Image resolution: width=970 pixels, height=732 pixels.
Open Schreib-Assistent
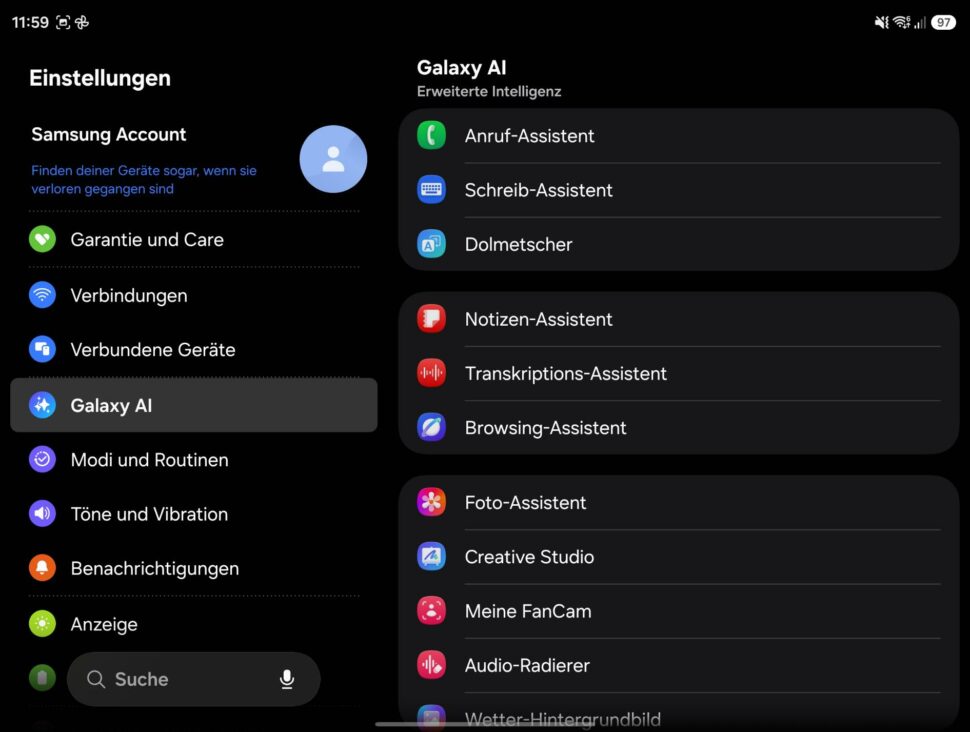tap(679, 190)
